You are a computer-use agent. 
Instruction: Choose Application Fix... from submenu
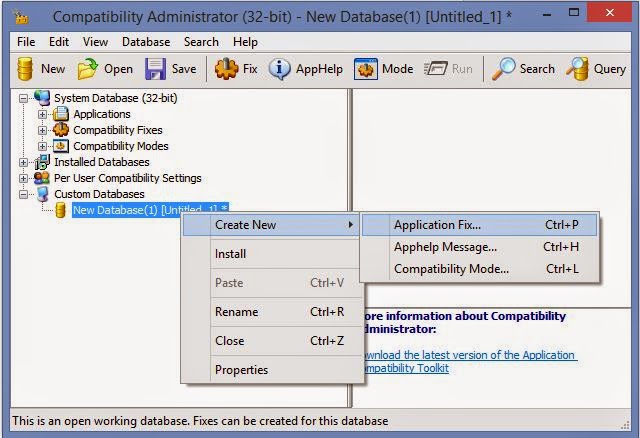point(480,225)
